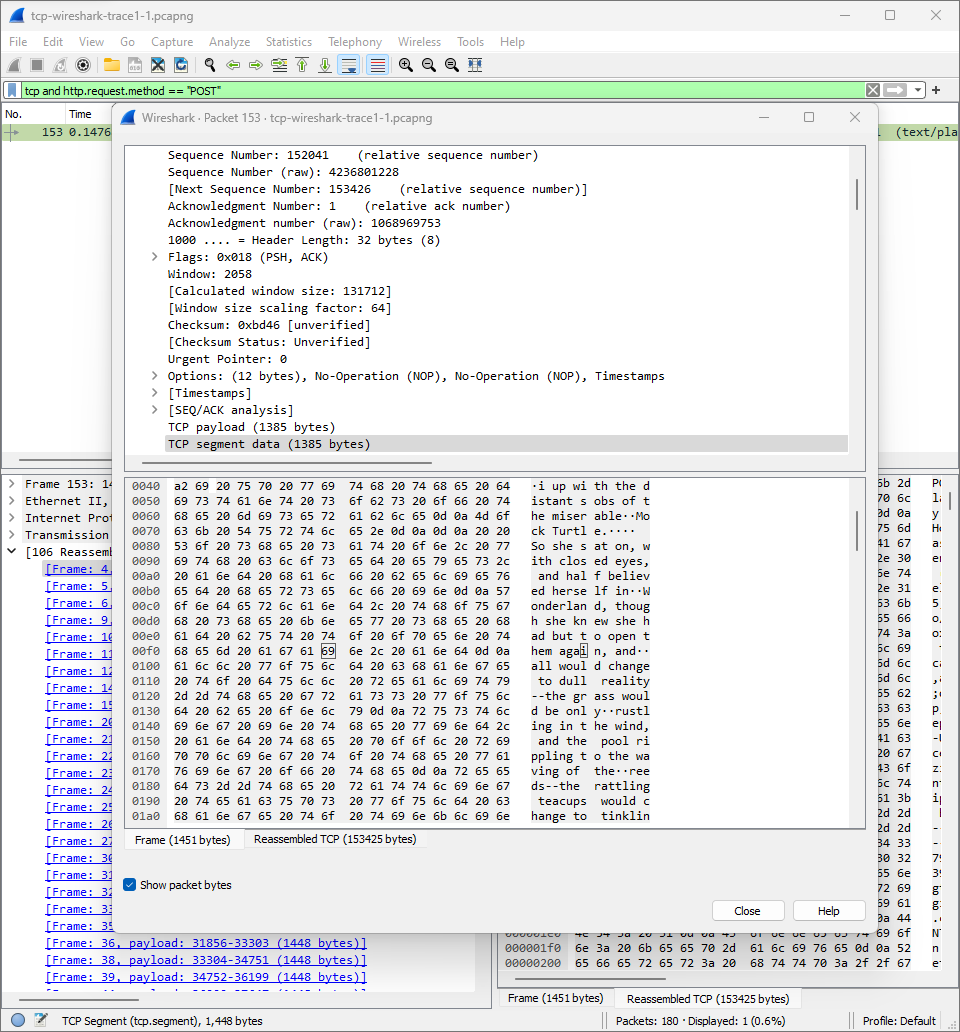Select TCP segment data (1385 bytes) row
960x1032 pixels.
pyautogui.click(x=506, y=444)
